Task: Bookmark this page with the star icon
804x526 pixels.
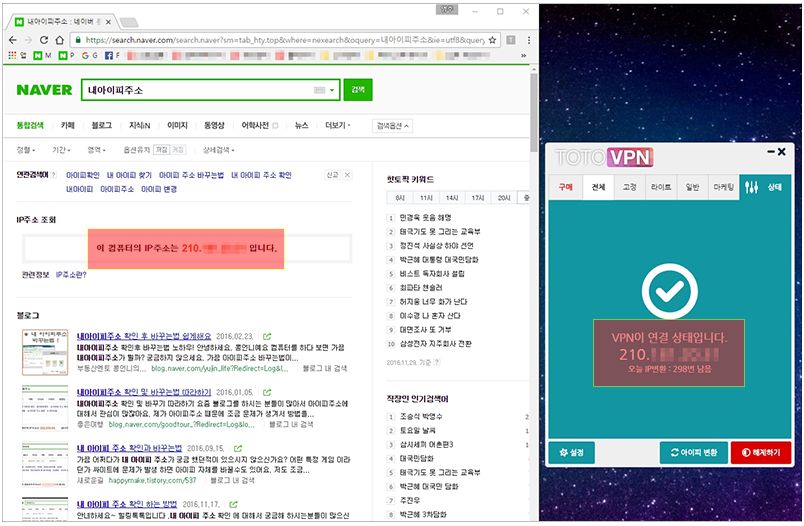Action: click(x=492, y=40)
